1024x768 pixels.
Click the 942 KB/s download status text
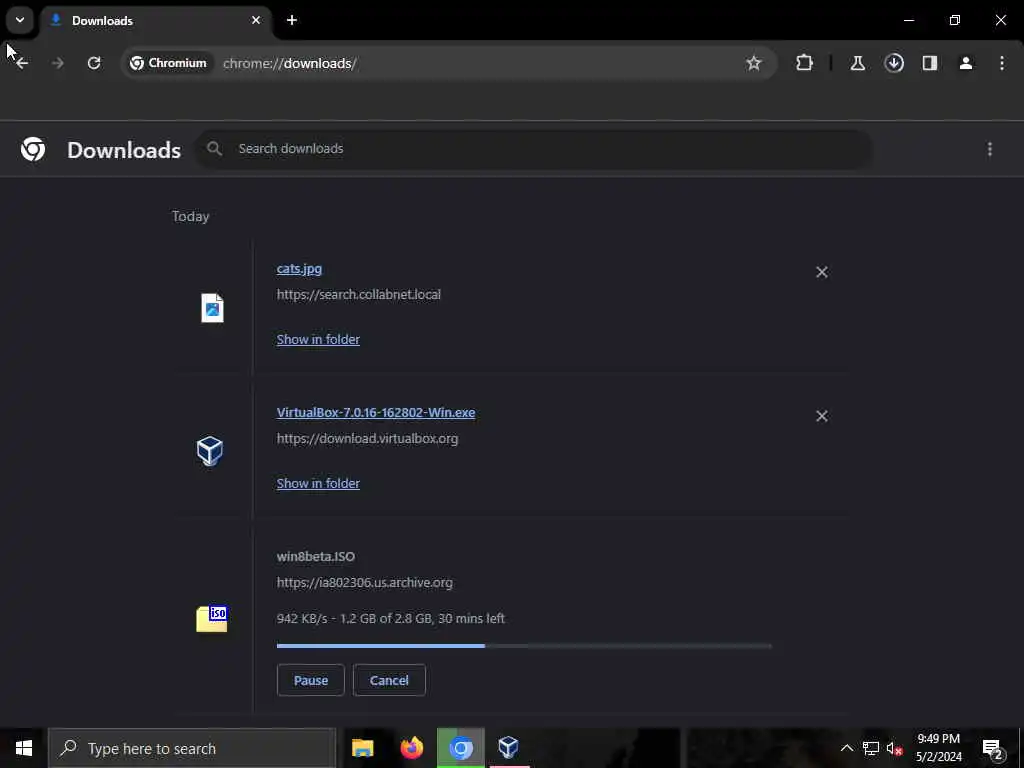pos(391,618)
